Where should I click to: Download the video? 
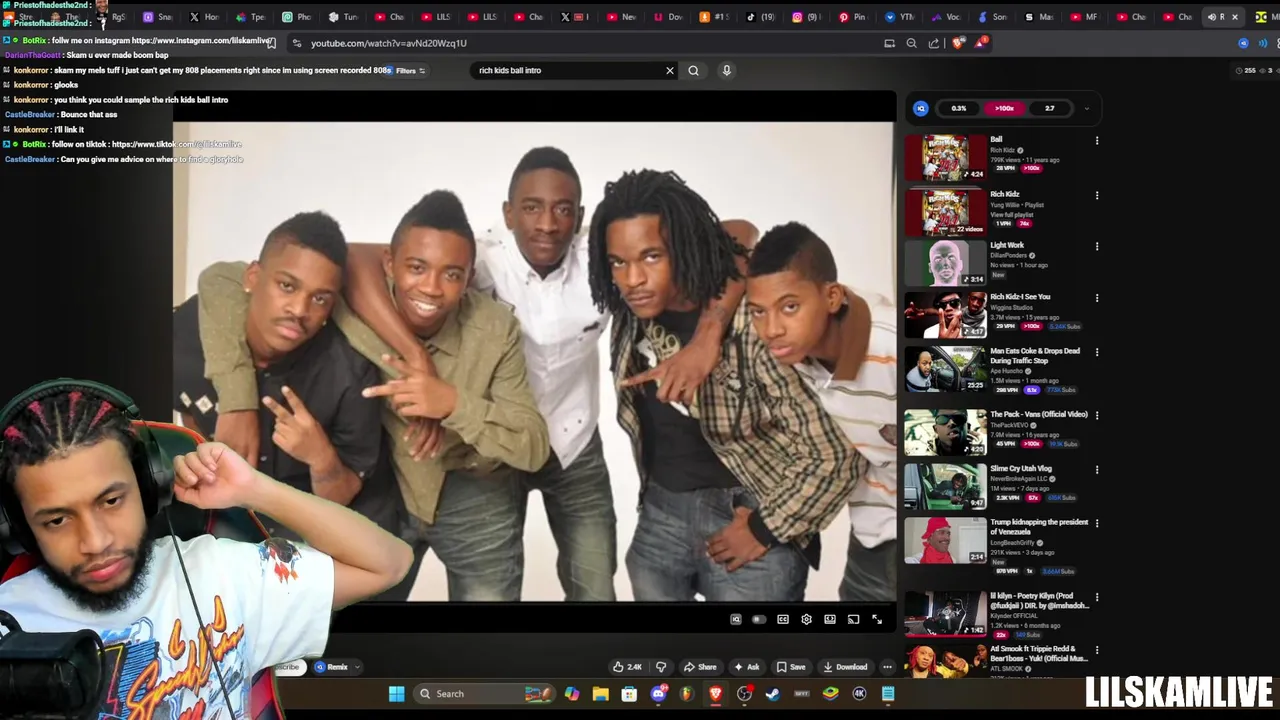tap(845, 667)
